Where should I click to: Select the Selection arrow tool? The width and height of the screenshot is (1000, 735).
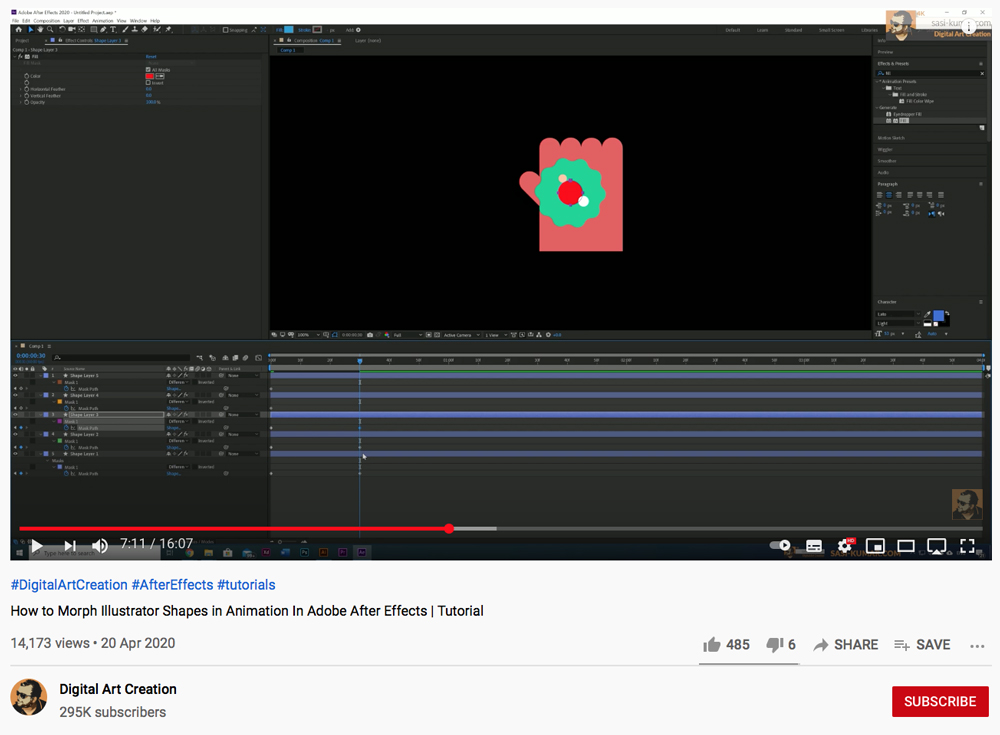(x=31, y=30)
